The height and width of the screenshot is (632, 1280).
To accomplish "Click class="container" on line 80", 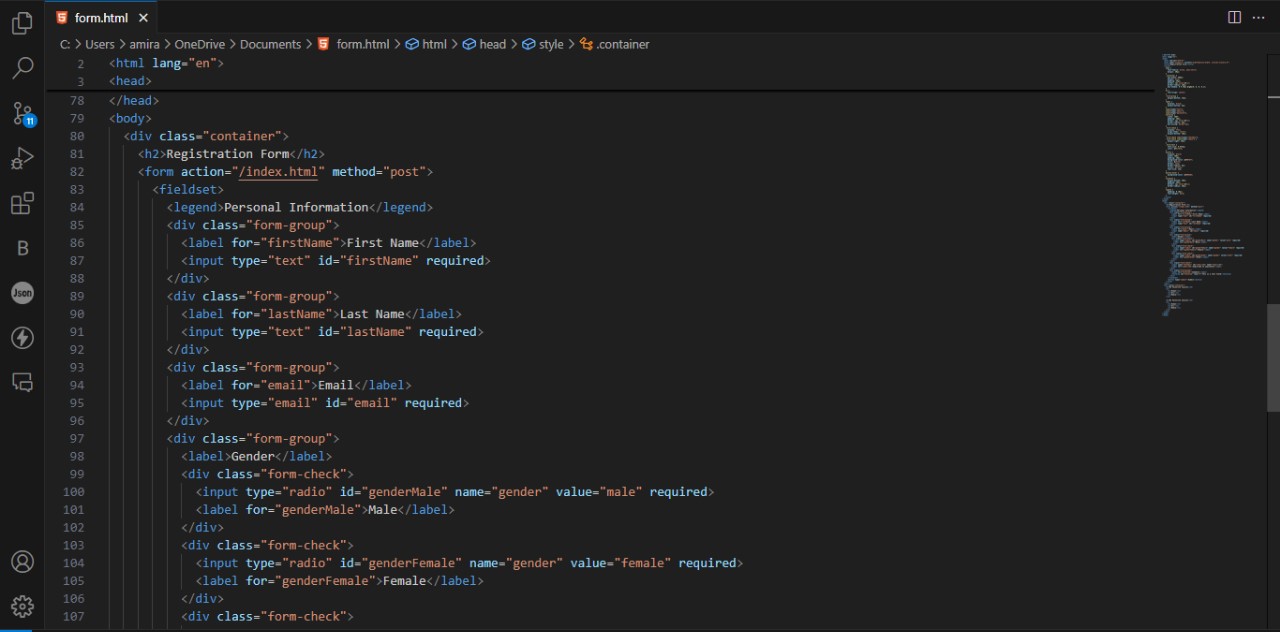I will click(x=220, y=136).
